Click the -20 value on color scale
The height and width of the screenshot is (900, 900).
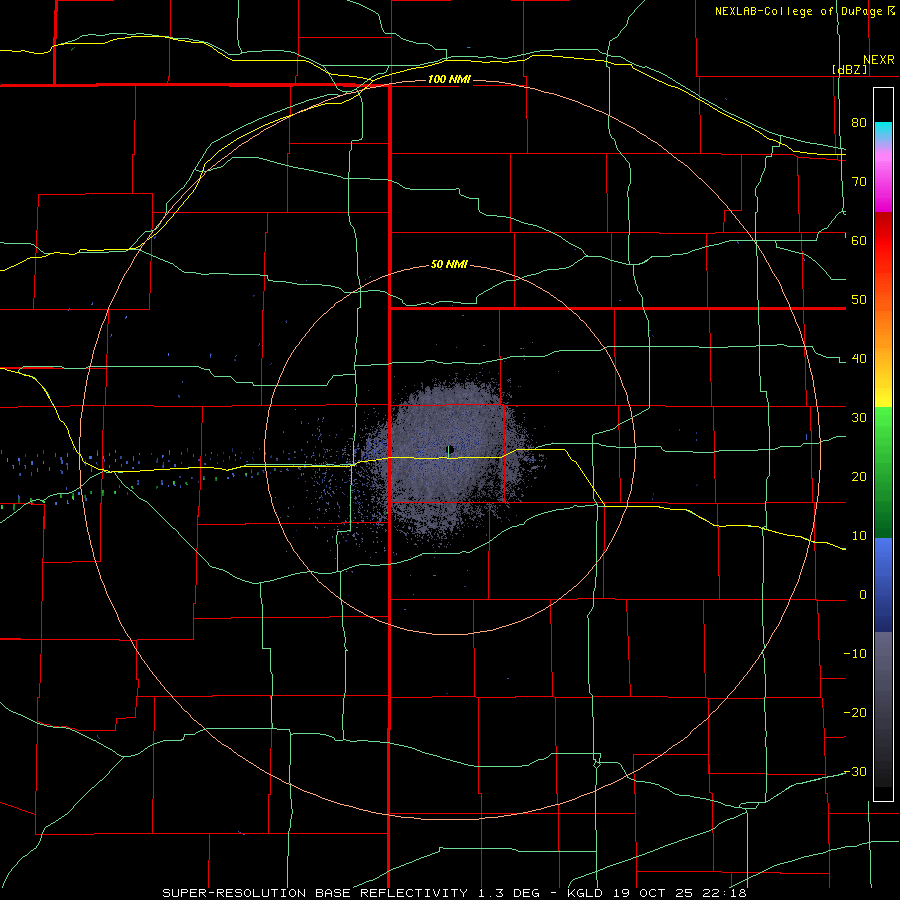[855, 712]
